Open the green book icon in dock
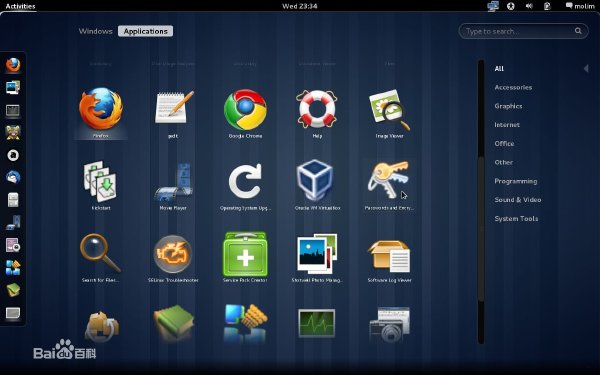The height and width of the screenshot is (375, 600). tap(13, 290)
